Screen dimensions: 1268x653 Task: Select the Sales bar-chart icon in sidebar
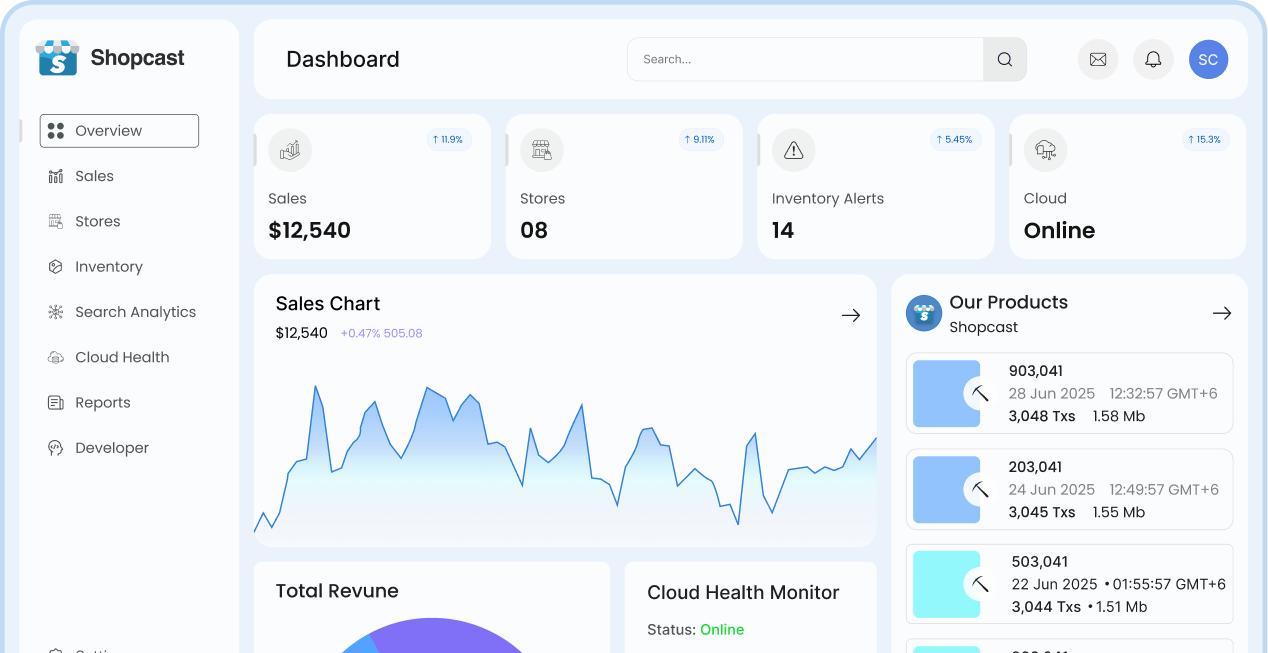click(x=57, y=176)
